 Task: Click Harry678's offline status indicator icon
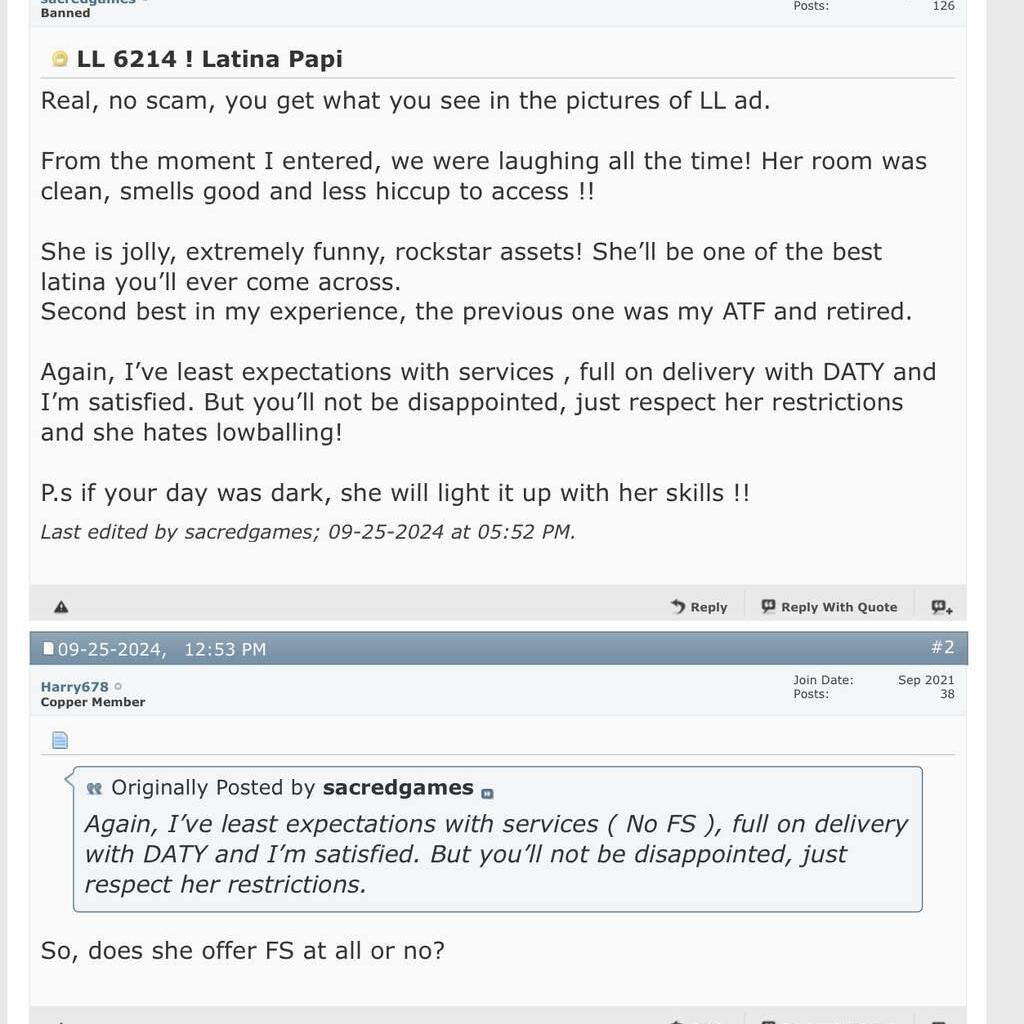pos(118,686)
